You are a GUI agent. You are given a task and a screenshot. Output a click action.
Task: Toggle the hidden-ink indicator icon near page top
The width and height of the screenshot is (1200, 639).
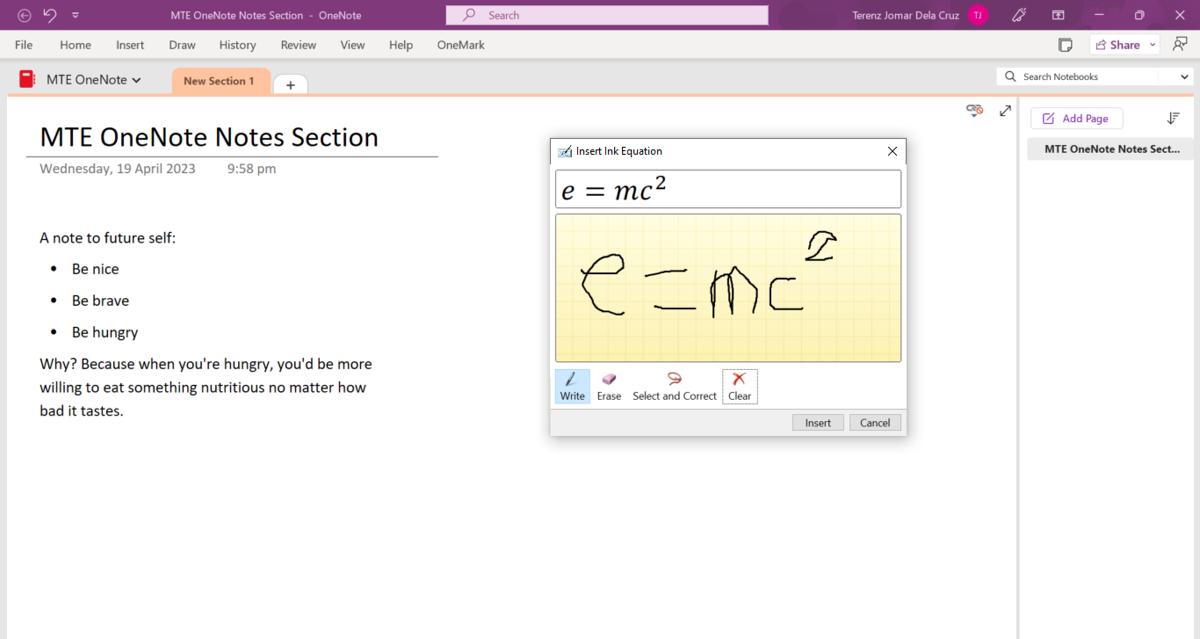point(974,110)
